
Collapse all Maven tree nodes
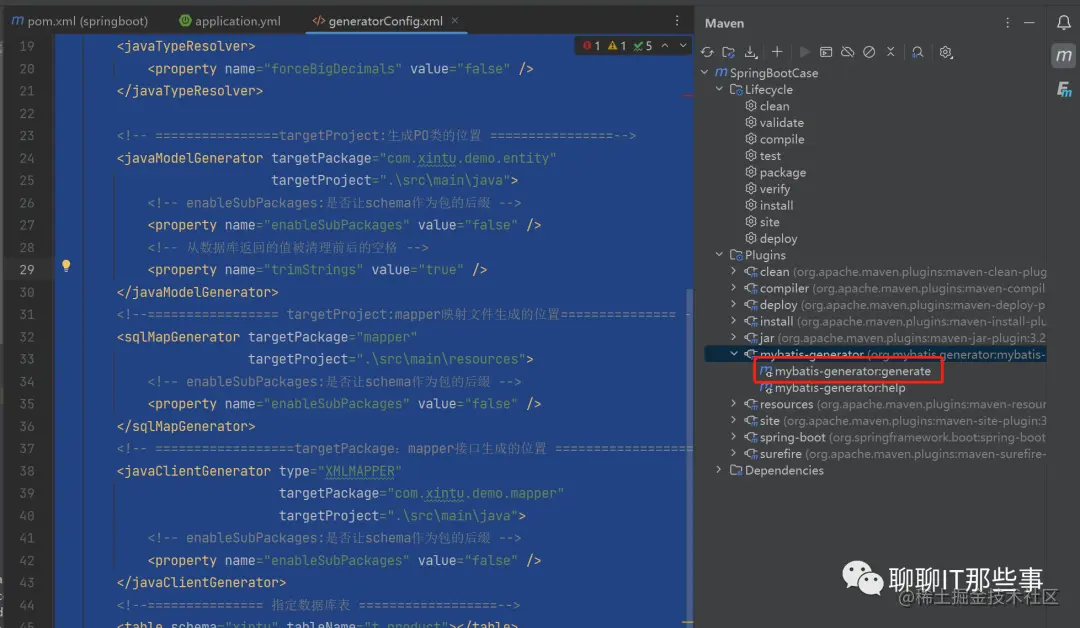click(891, 52)
